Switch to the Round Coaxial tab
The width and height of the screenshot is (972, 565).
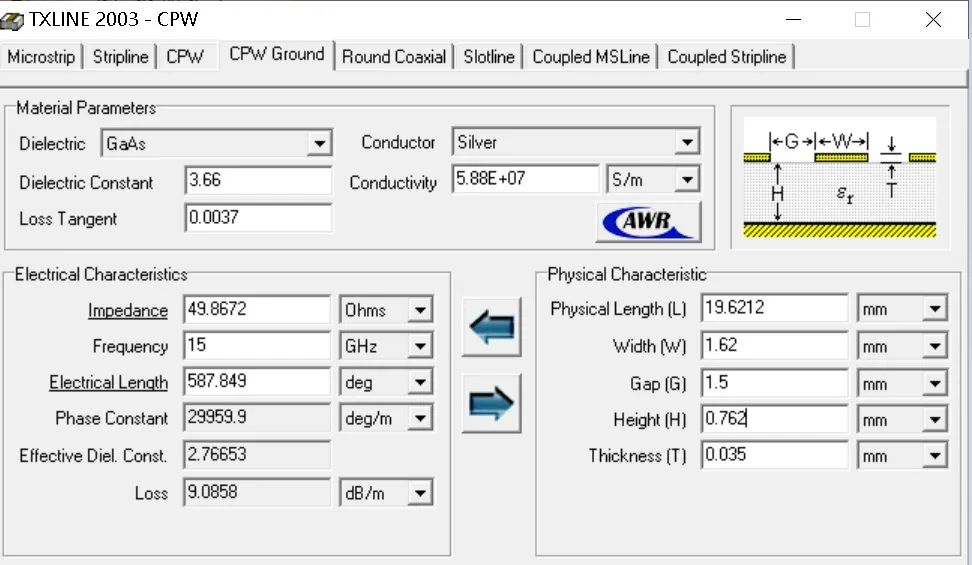click(394, 57)
